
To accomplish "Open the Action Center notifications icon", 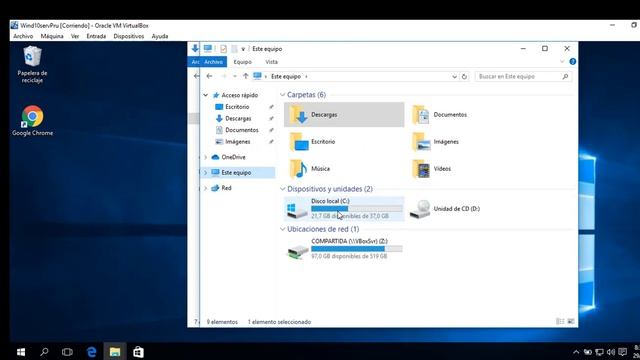I will click(x=622, y=352).
